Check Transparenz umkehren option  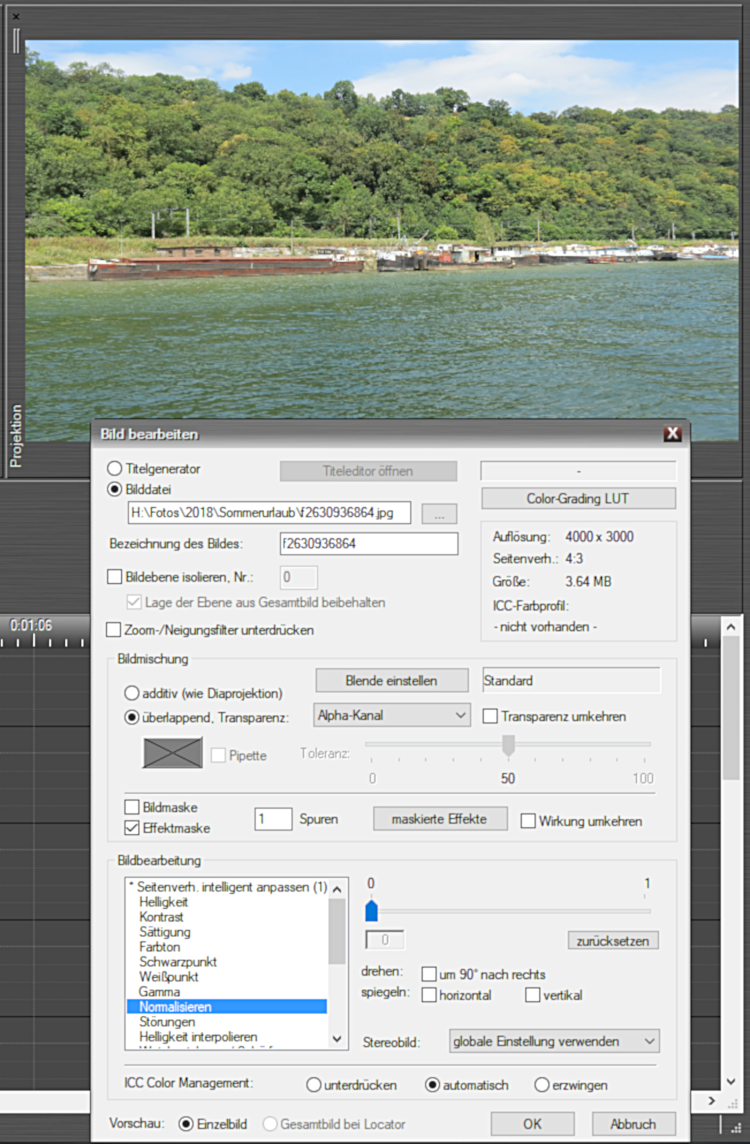[x=490, y=716]
